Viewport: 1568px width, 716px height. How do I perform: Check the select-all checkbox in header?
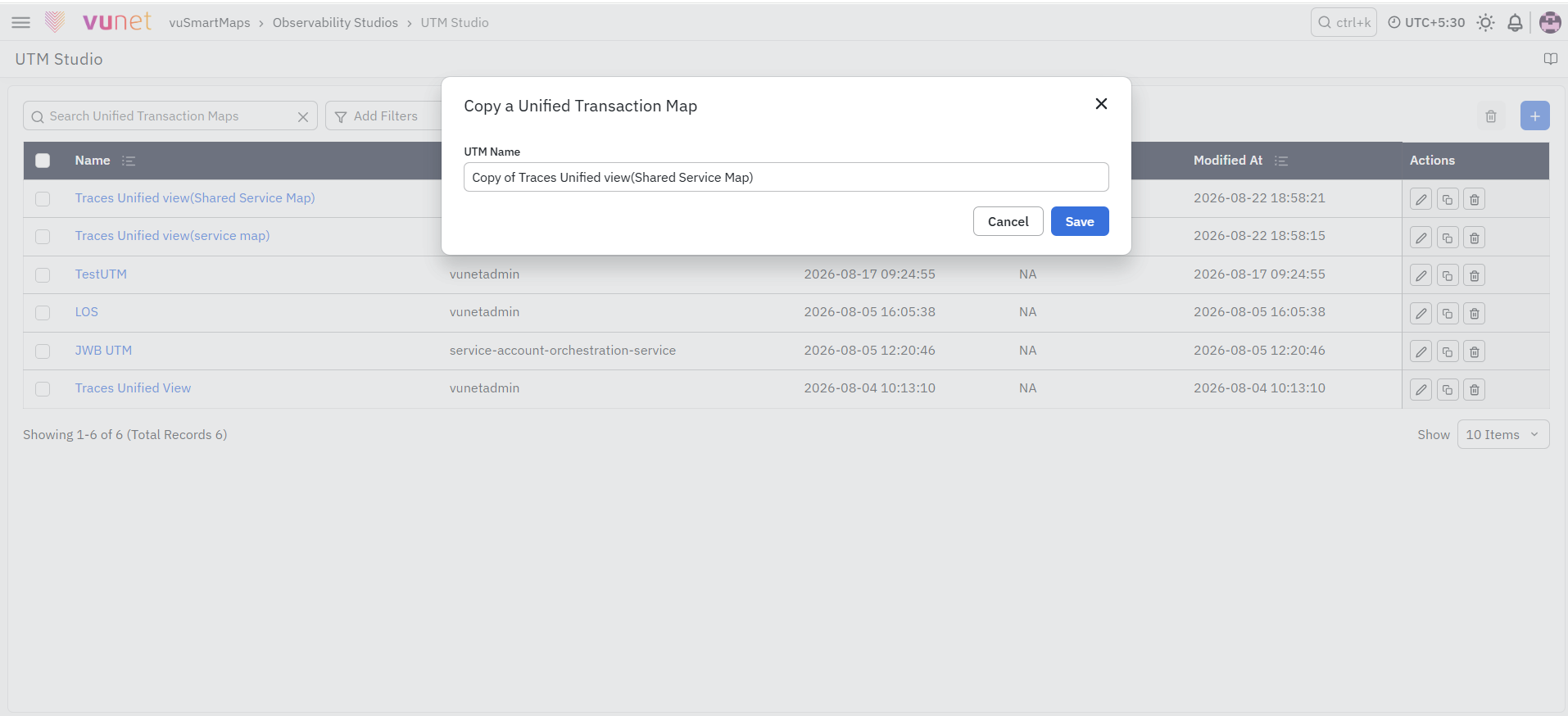43,161
